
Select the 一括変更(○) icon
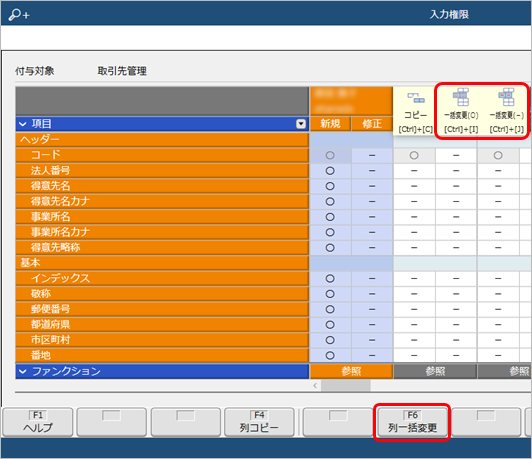pos(461,97)
